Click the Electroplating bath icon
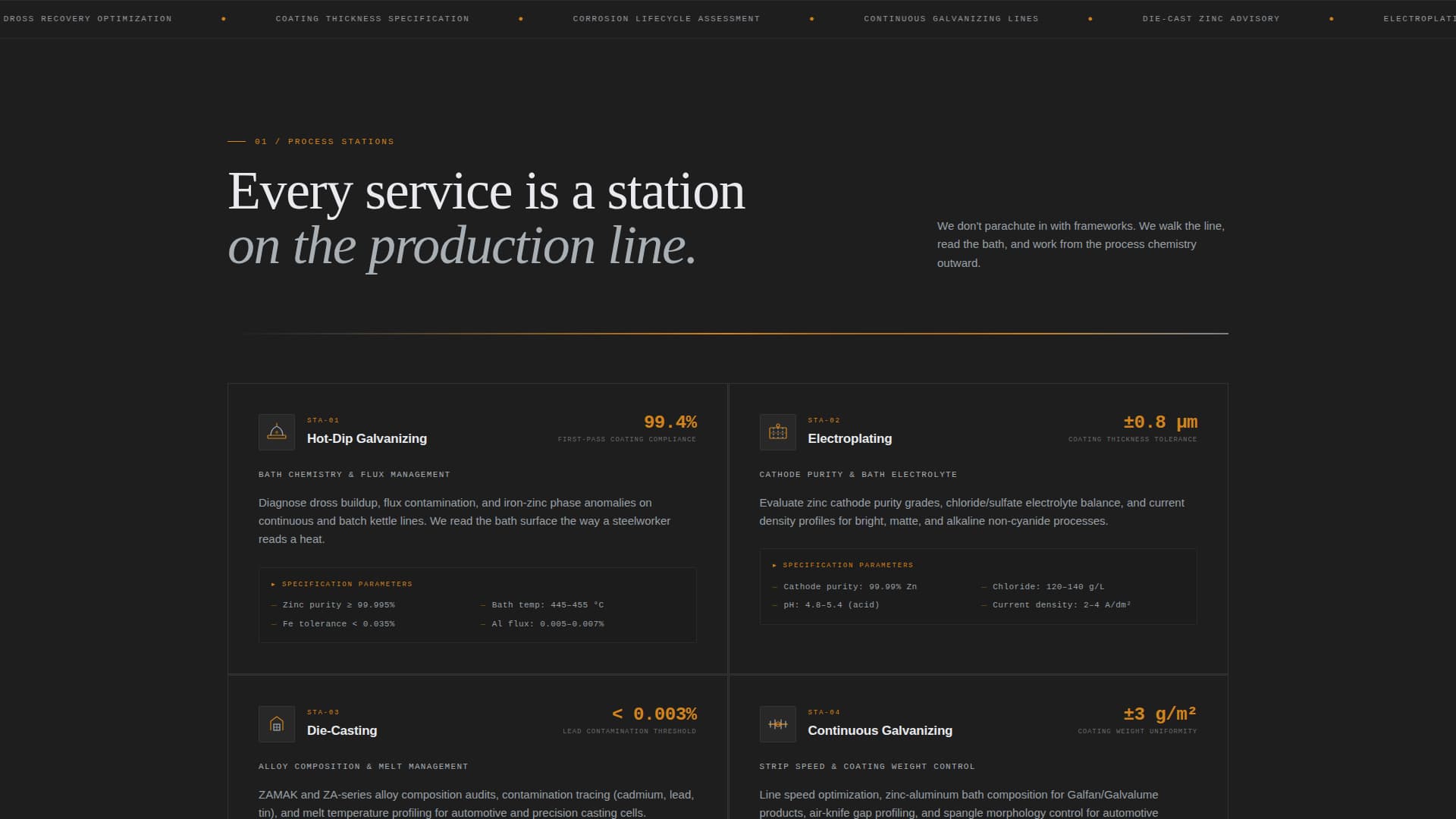The width and height of the screenshot is (1456, 819). click(778, 432)
